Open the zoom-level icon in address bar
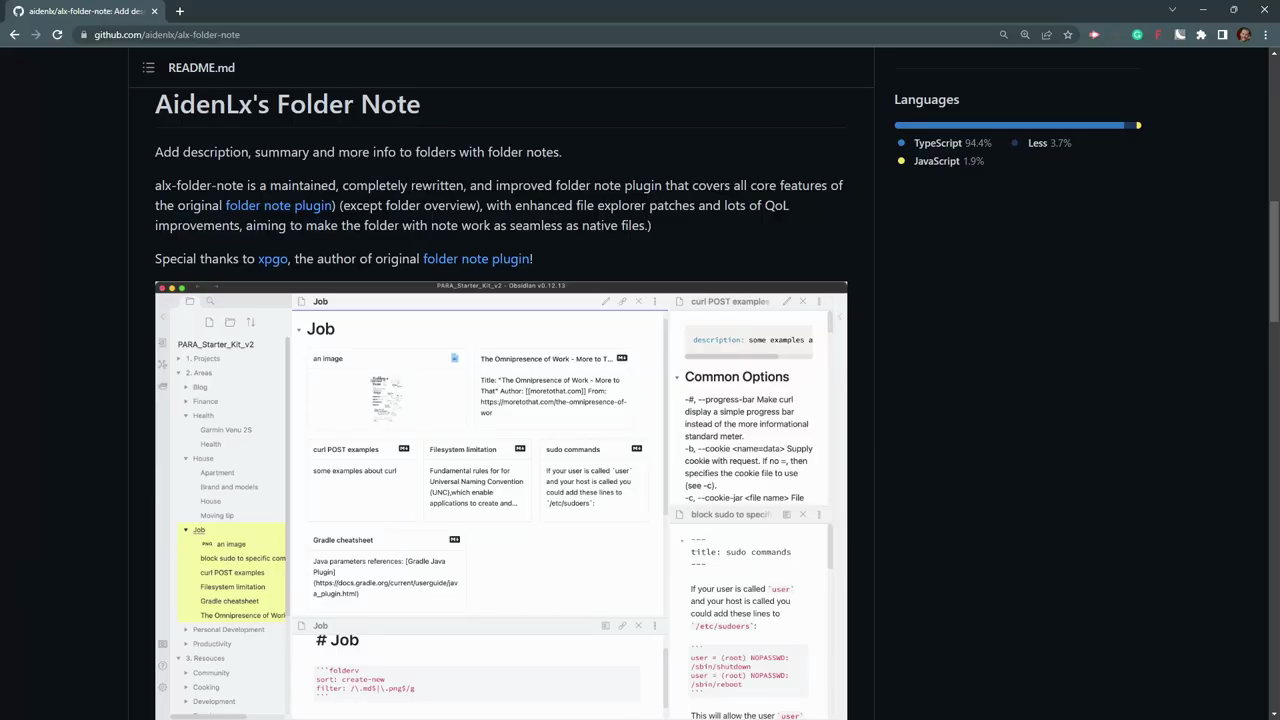1280x720 pixels. point(1025,35)
